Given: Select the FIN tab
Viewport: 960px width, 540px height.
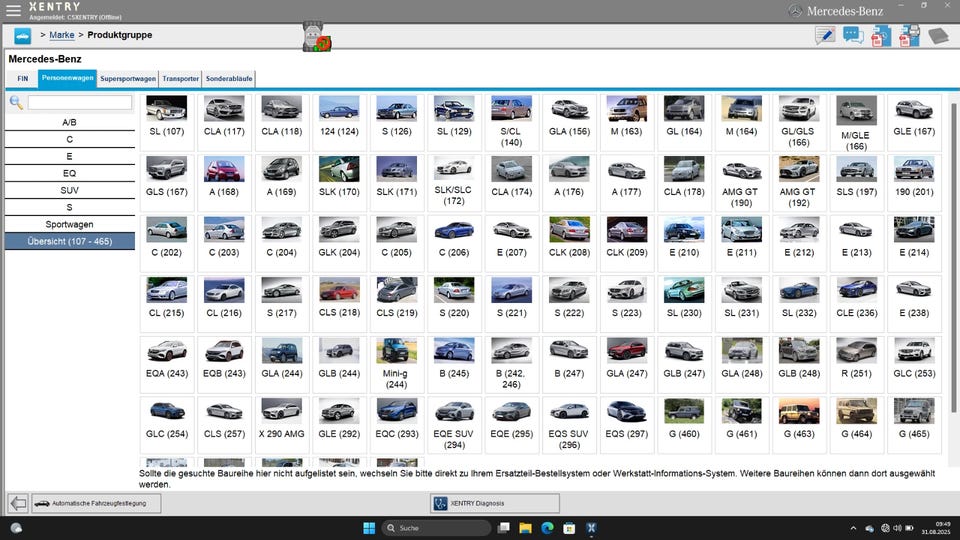Looking at the screenshot, I should [x=23, y=79].
